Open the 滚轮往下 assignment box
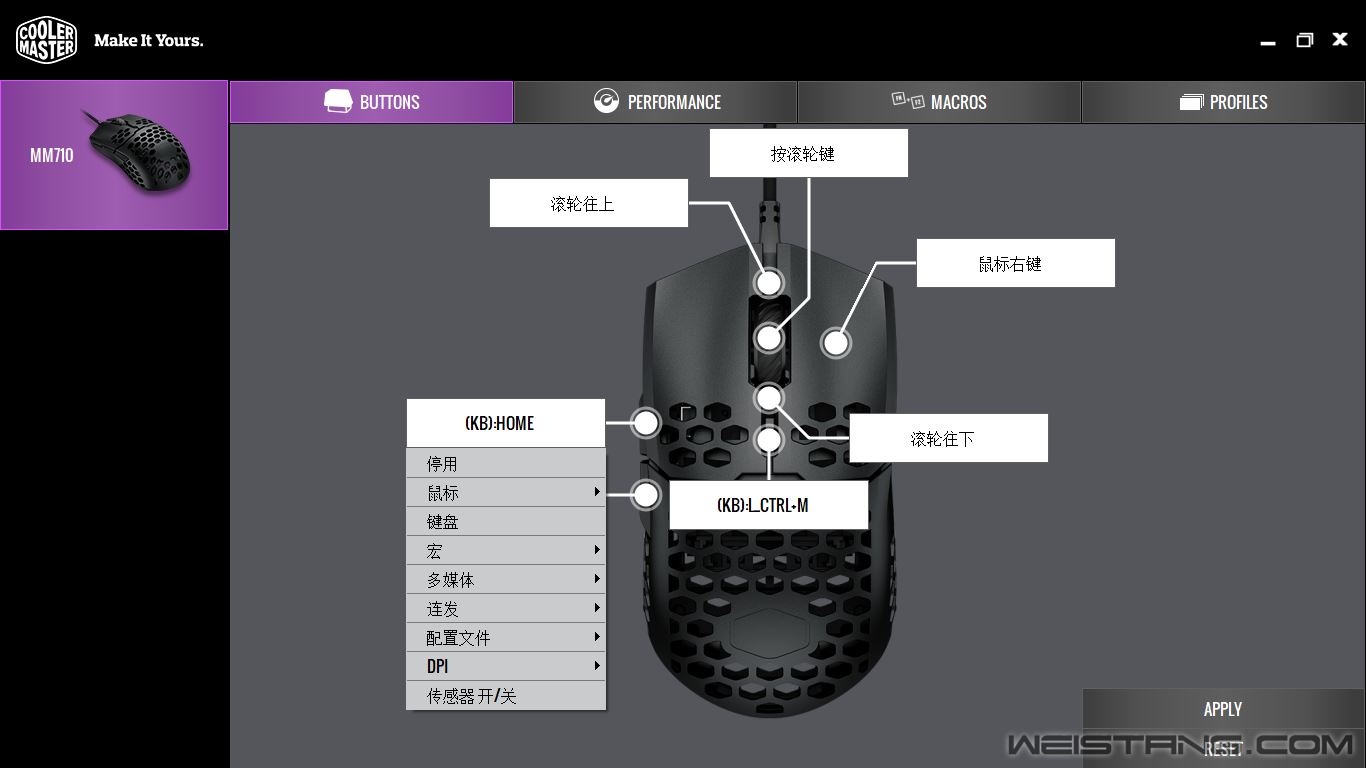Image resolution: width=1366 pixels, height=768 pixels. 949,438
